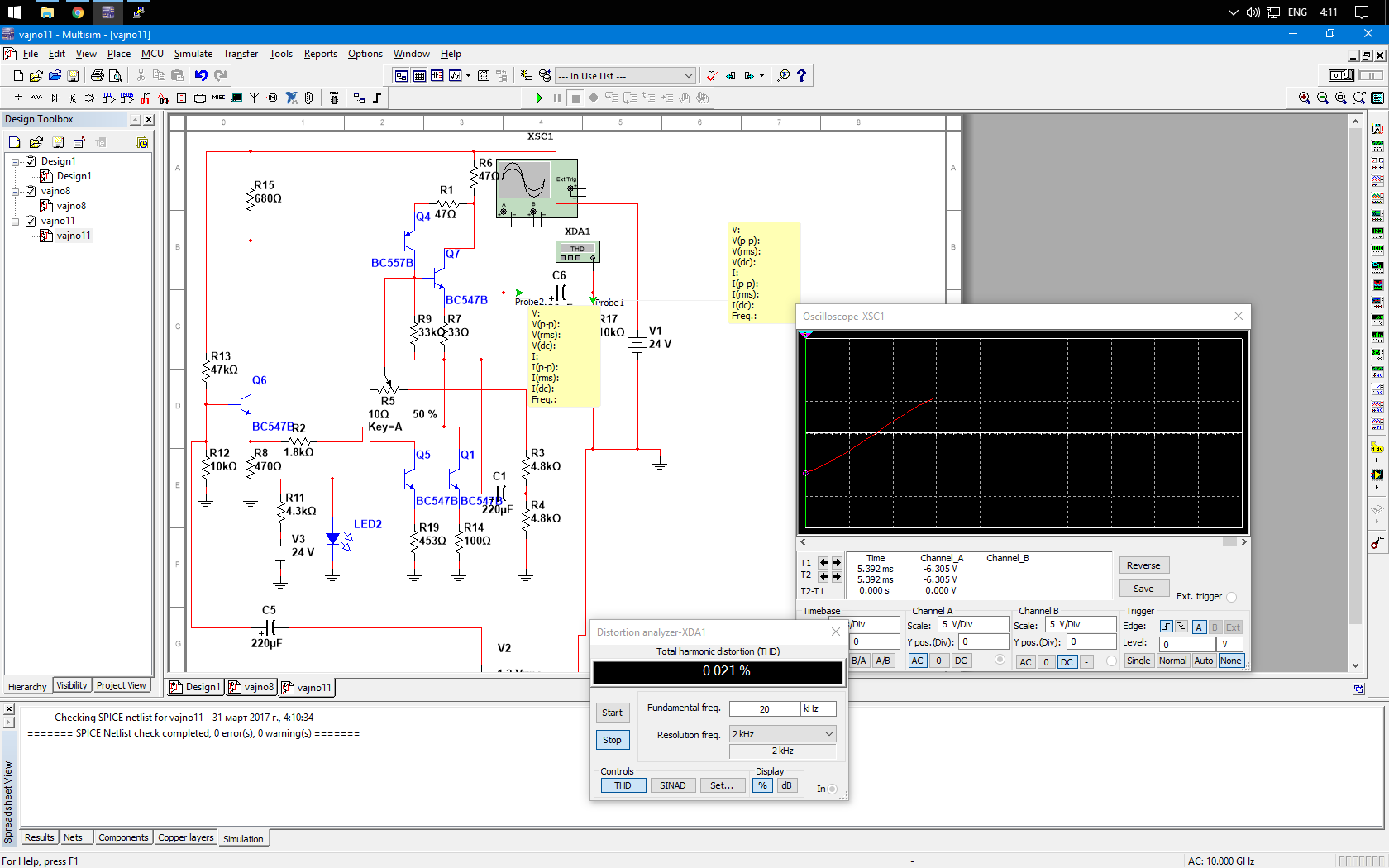Select Ext. trigger radio button

[x=1231, y=597]
